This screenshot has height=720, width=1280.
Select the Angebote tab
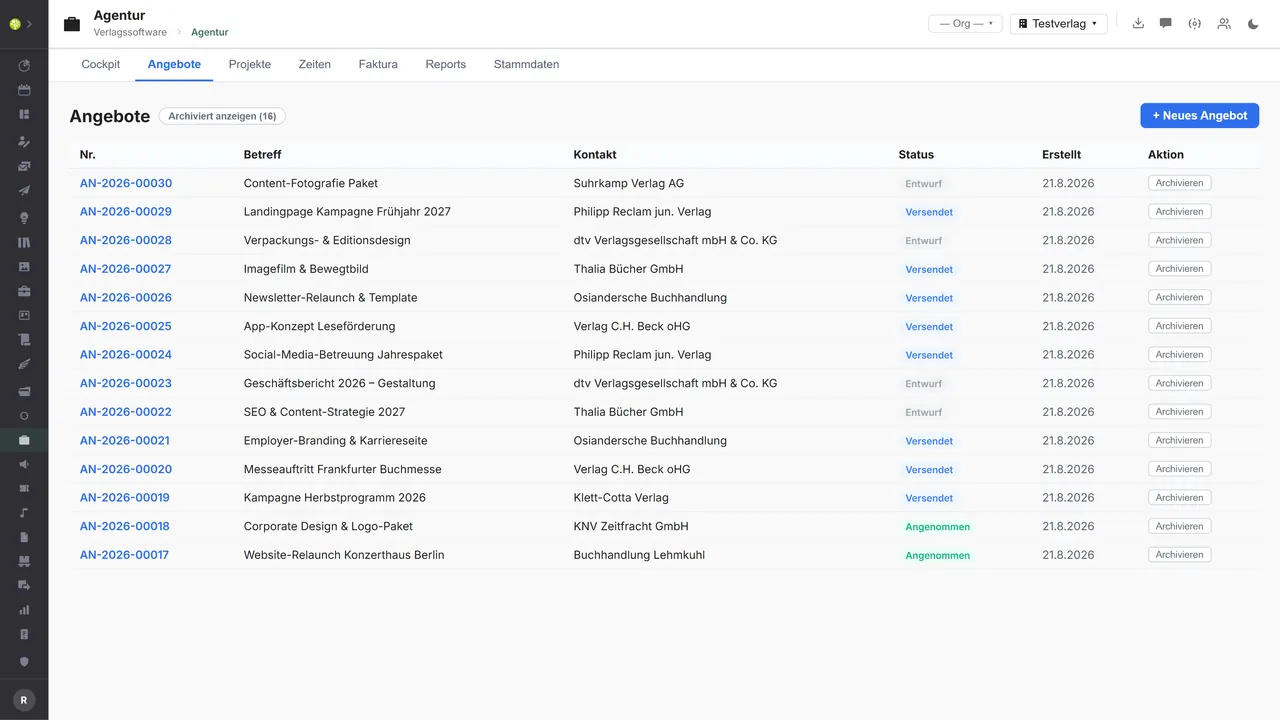pyautogui.click(x=174, y=64)
